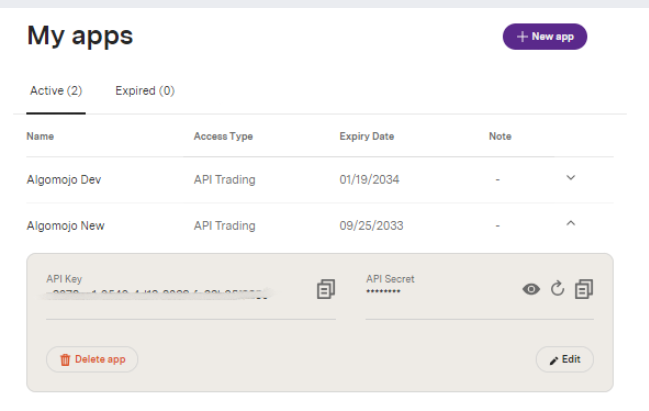Create a new app
649x411 pixels.
pyautogui.click(x=545, y=36)
